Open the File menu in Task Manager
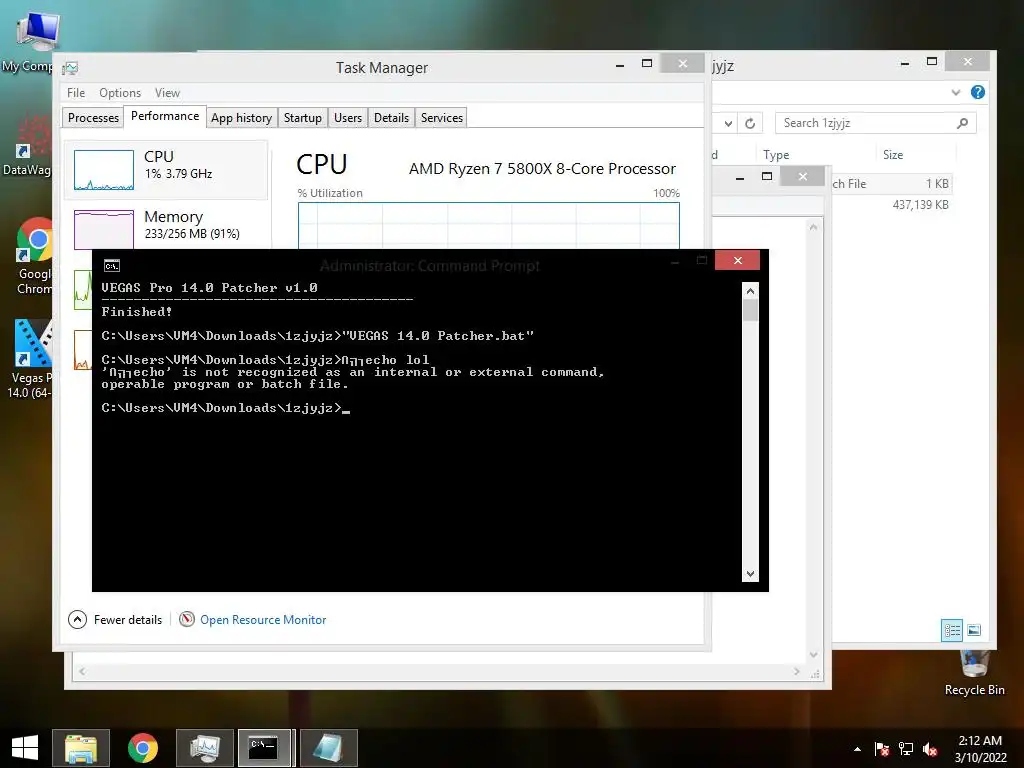Viewport: 1024px width, 768px height. click(x=76, y=93)
